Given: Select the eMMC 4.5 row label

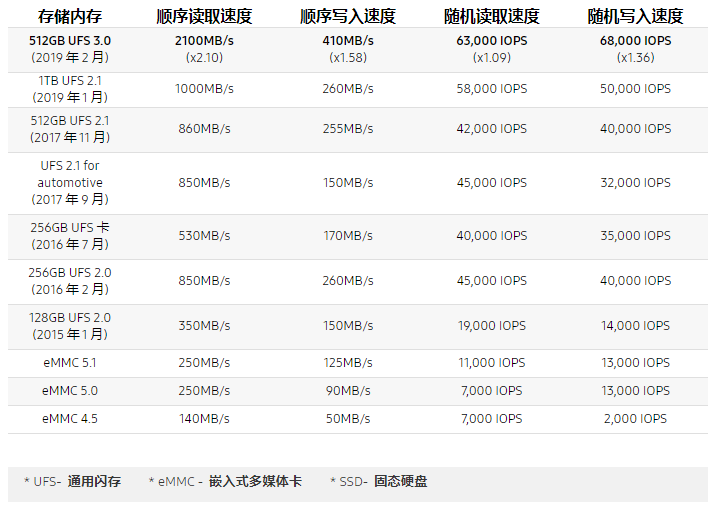Looking at the screenshot, I should [x=70, y=419].
